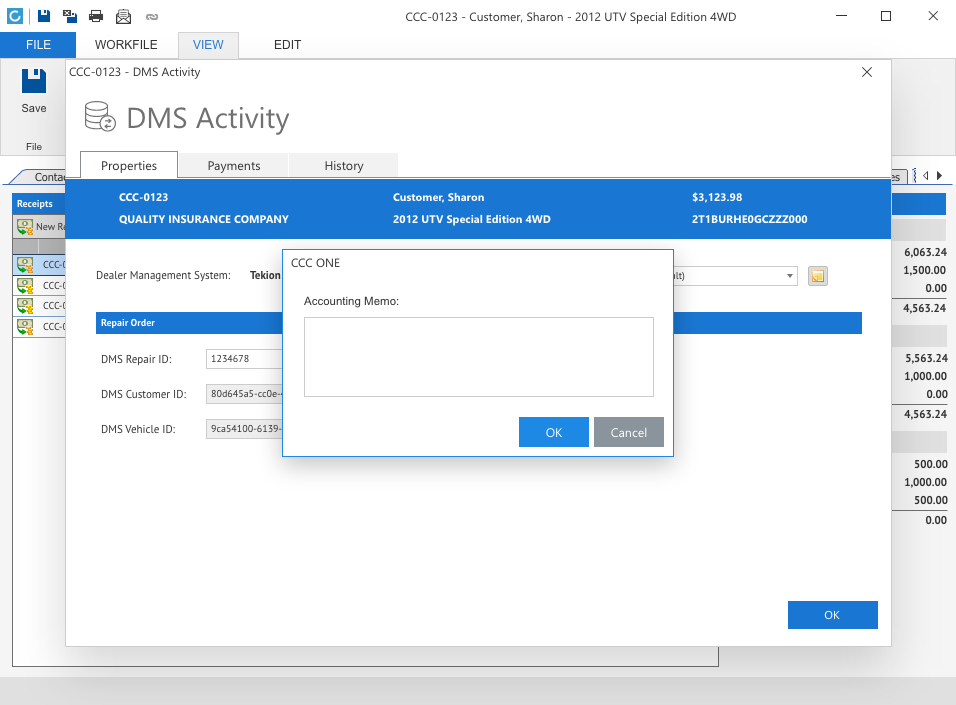Close the DMS Activity dialog
The image size is (956, 705).
866,72
